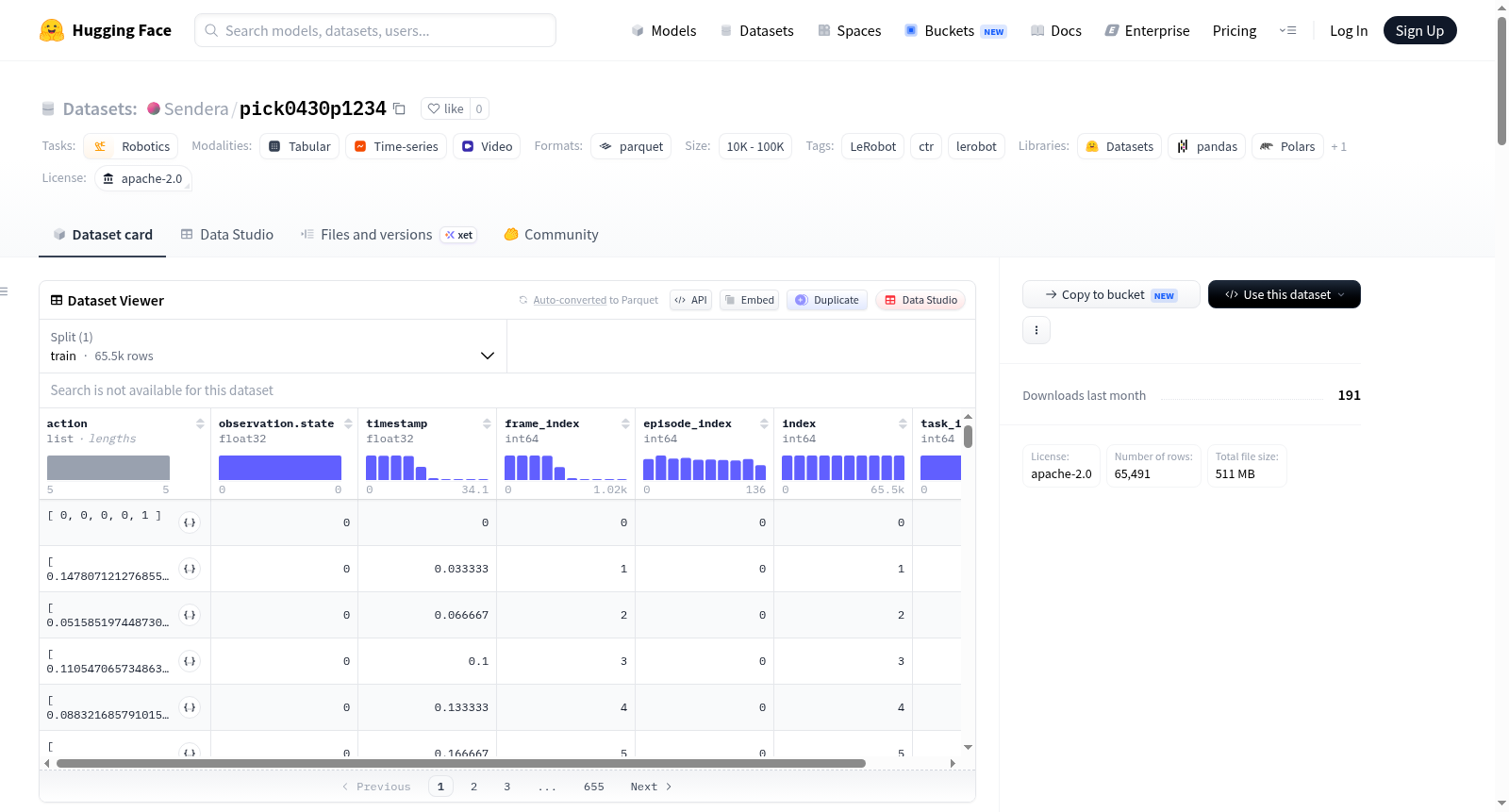Screen dimensions: 1509x812
Task: Click the Hugging Face logo
Action: coord(106,30)
